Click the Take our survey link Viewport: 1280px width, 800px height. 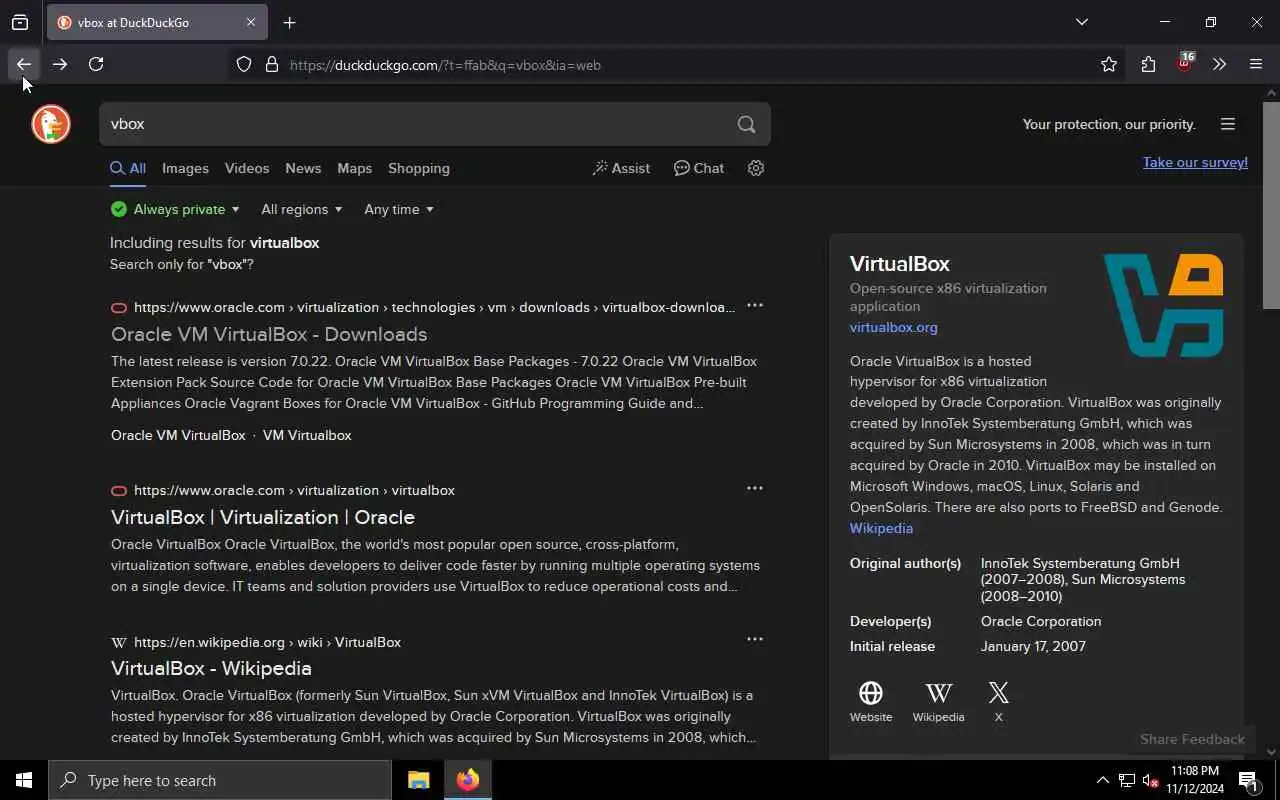(x=1195, y=162)
